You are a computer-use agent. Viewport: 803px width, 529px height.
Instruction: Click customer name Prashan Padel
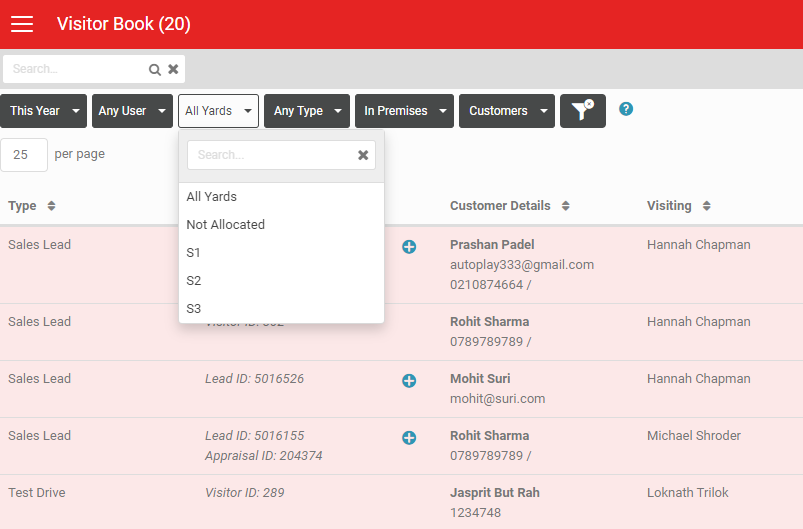pyautogui.click(x=492, y=245)
